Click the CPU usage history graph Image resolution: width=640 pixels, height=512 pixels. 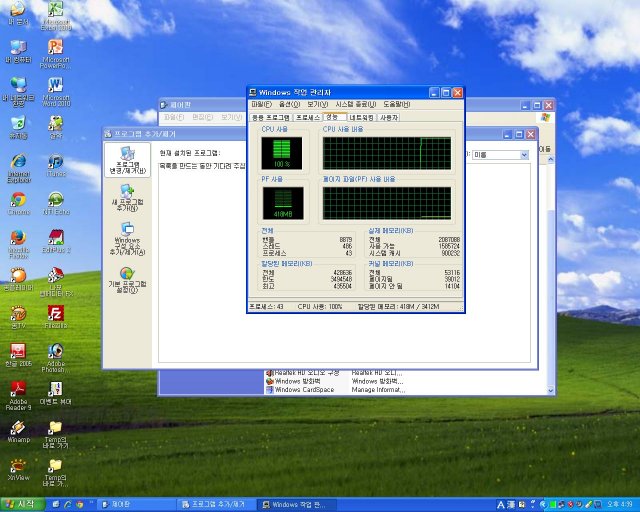click(x=387, y=153)
